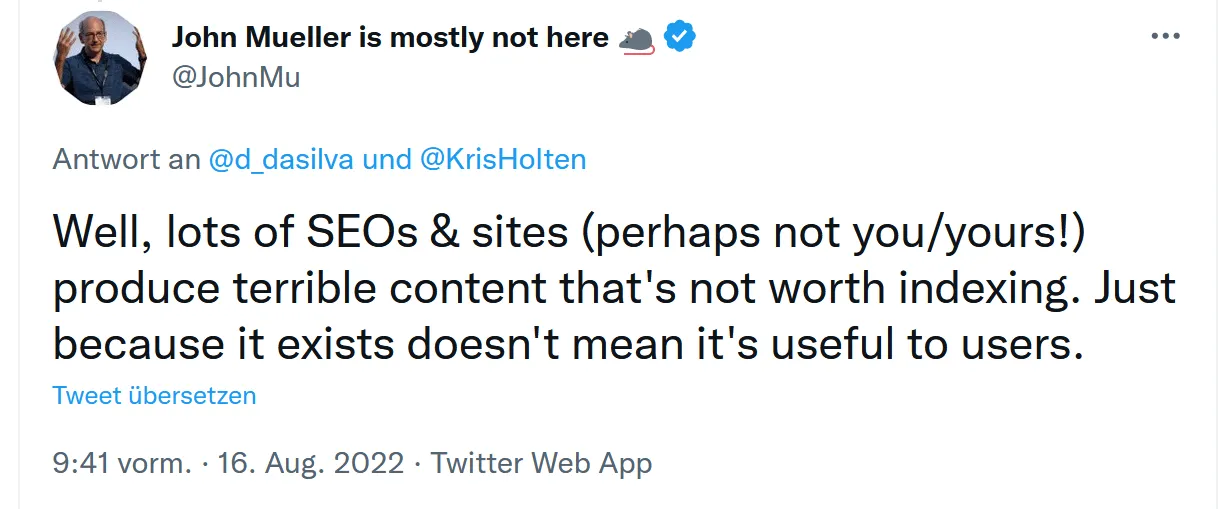Open the @KrisHolten profile mention
The width and height of the screenshot is (1219, 509).
pos(505,159)
